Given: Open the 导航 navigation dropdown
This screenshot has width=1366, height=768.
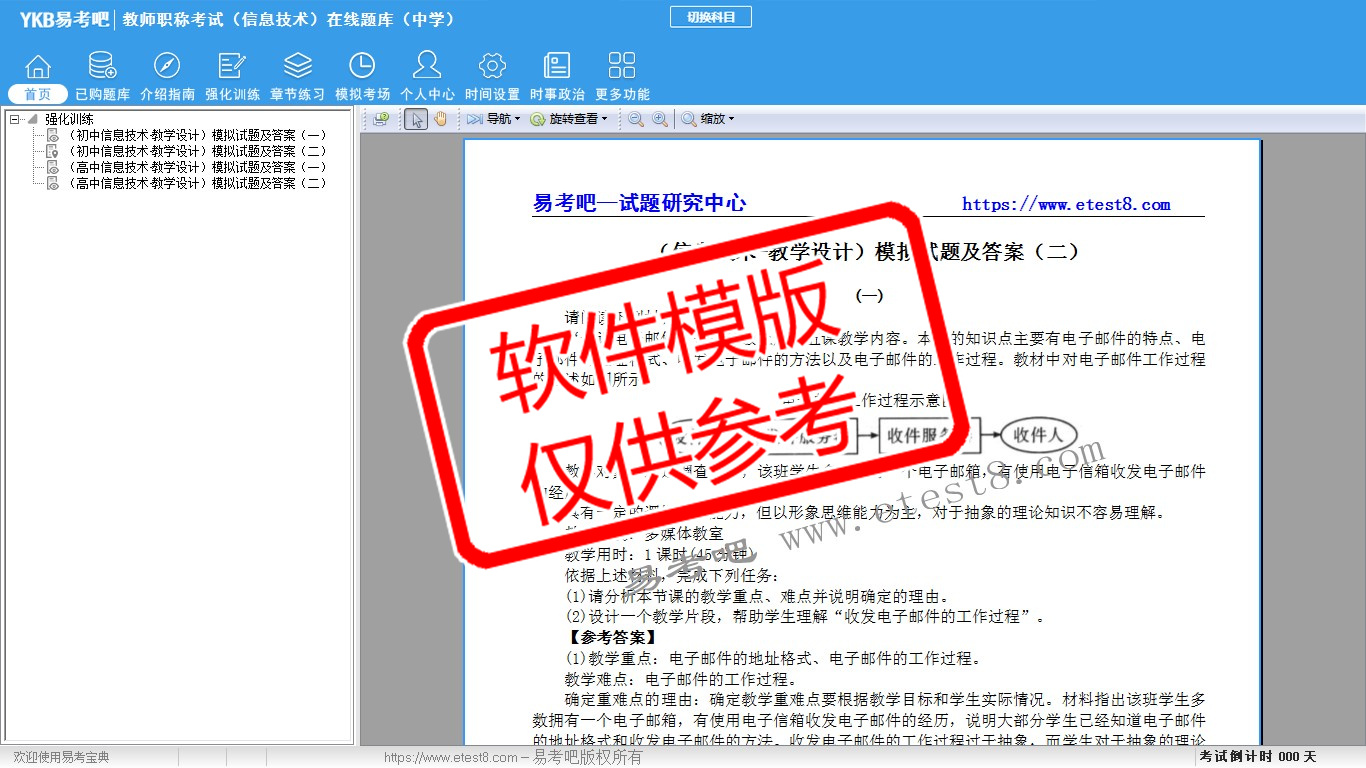Looking at the screenshot, I should pyautogui.click(x=494, y=119).
